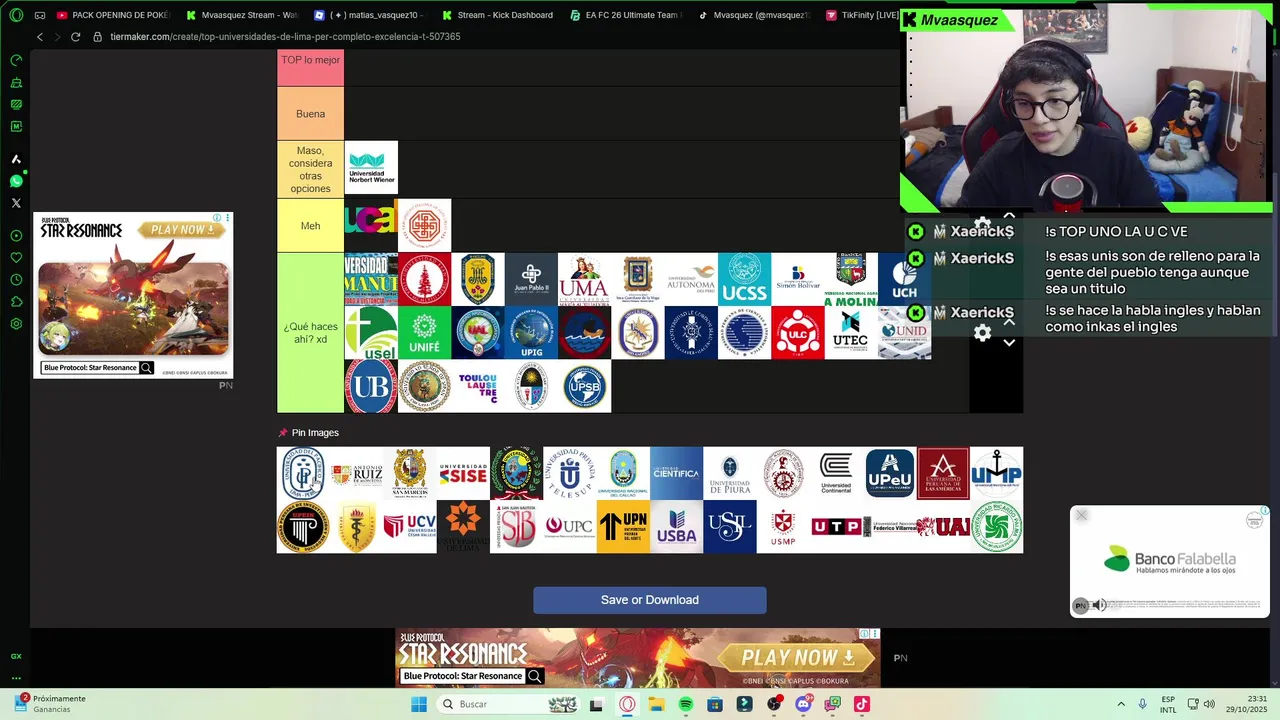This screenshot has height=720, width=1280.
Task: Click PLAY NOW on side Star Resonance ad
Action: (x=182, y=230)
